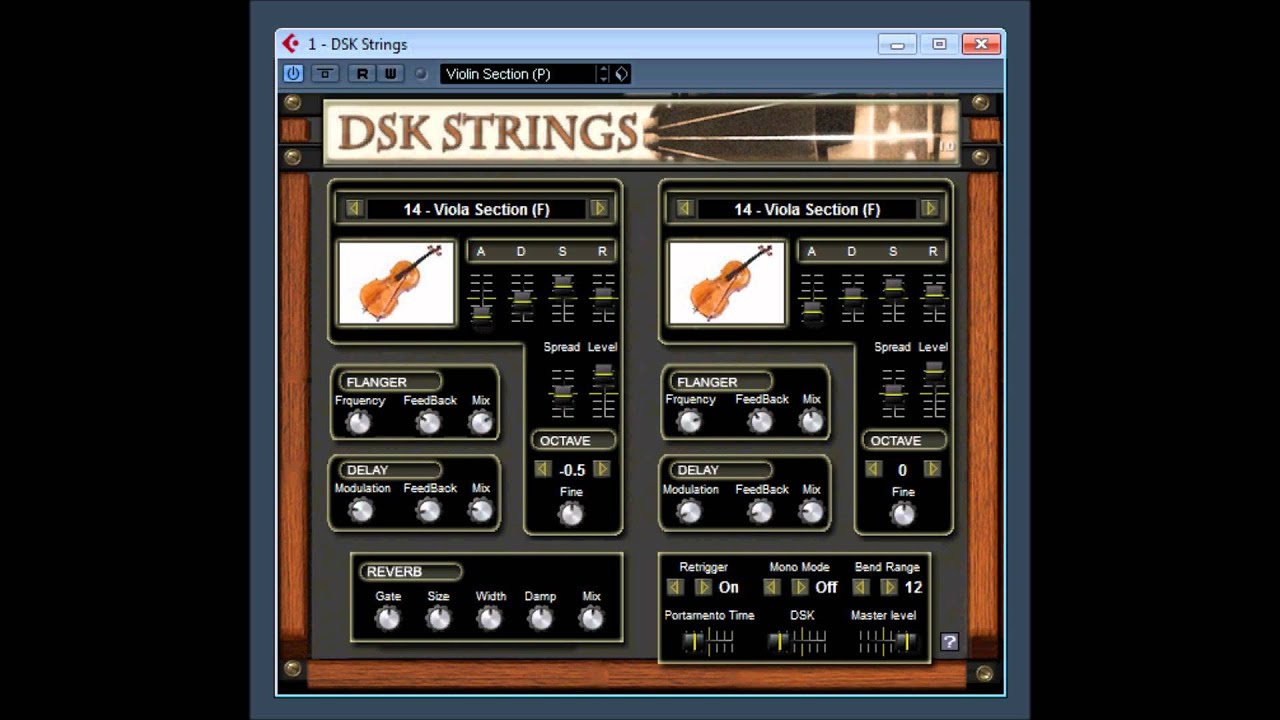Enable Write automation W button

(390, 73)
